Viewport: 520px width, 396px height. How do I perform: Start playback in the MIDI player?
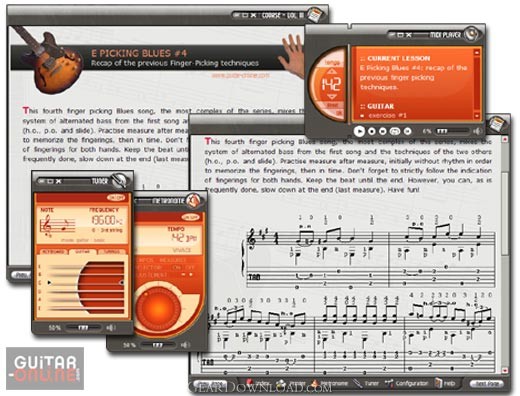[x=359, y=131]
